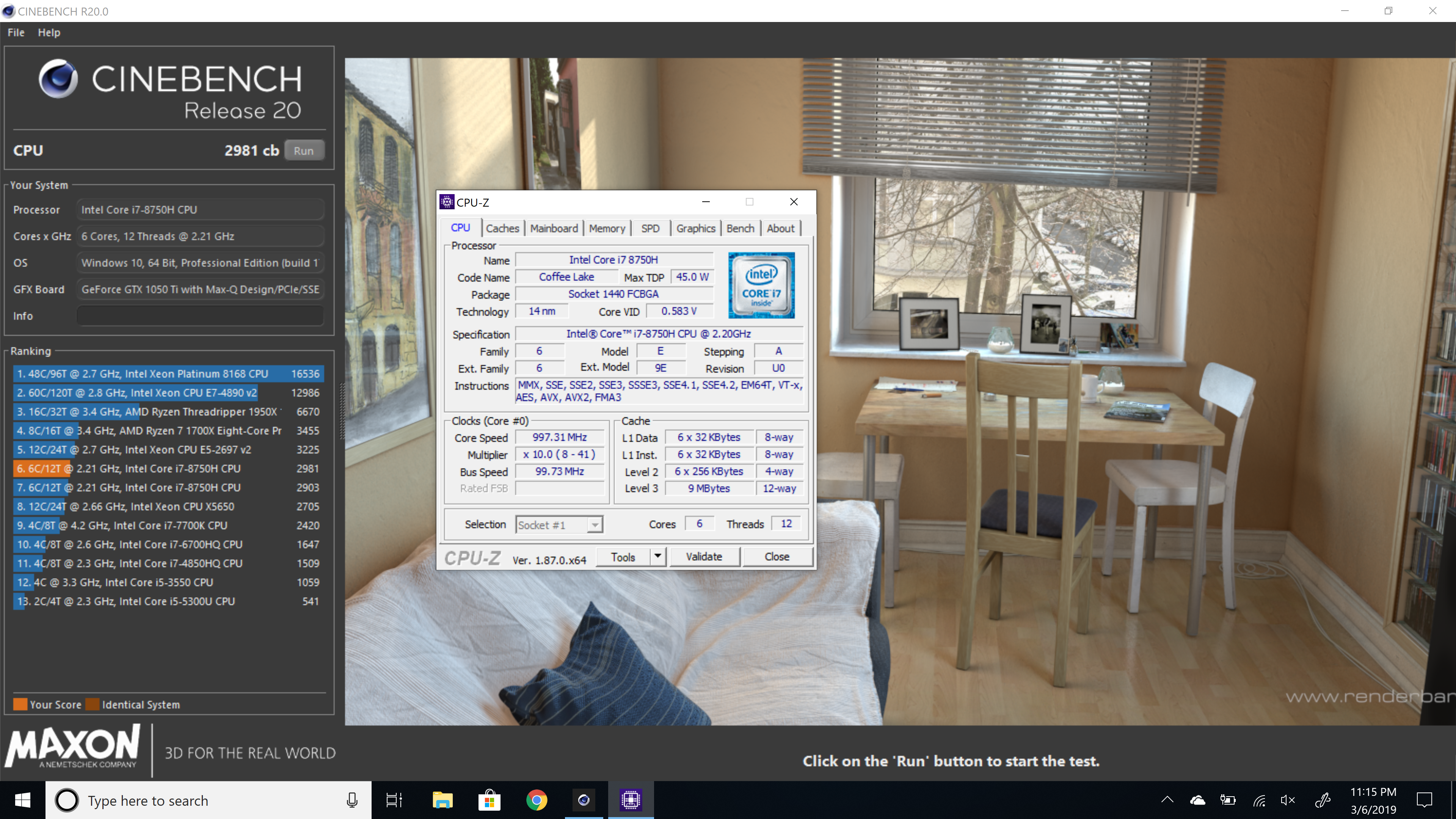Open Microsoft Store from the taskbar
This screenshot has width=1456, height=819.
point(490,800)
